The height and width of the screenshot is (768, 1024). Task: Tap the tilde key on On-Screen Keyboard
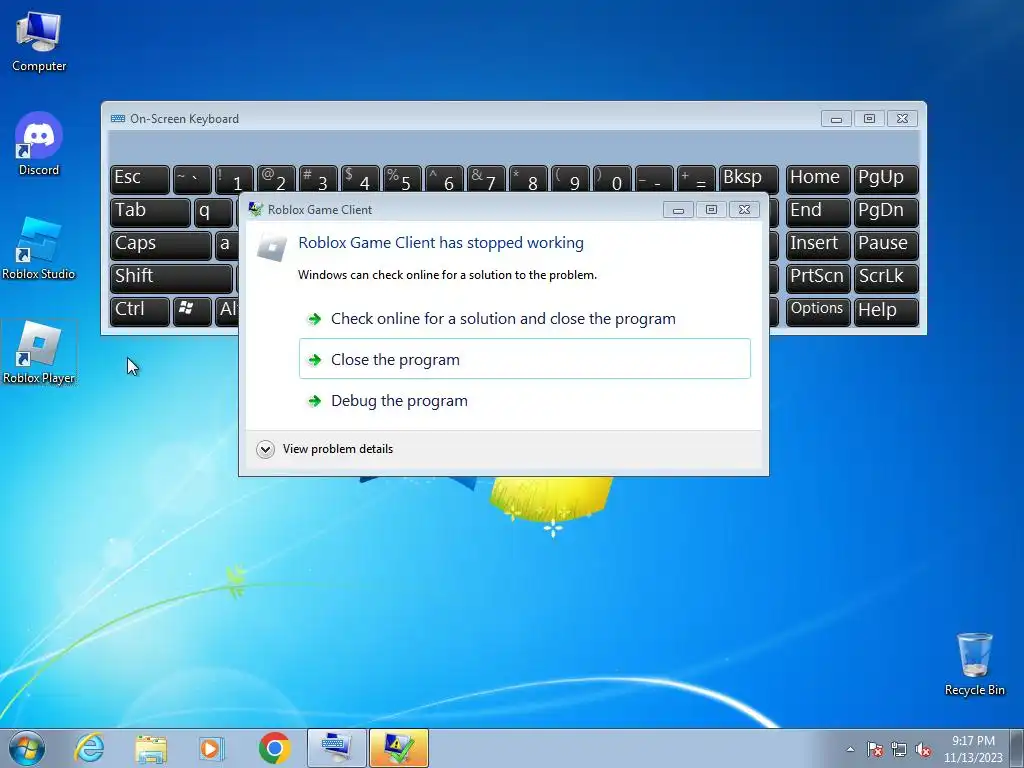pyautogui.click(x=192, y=179)
